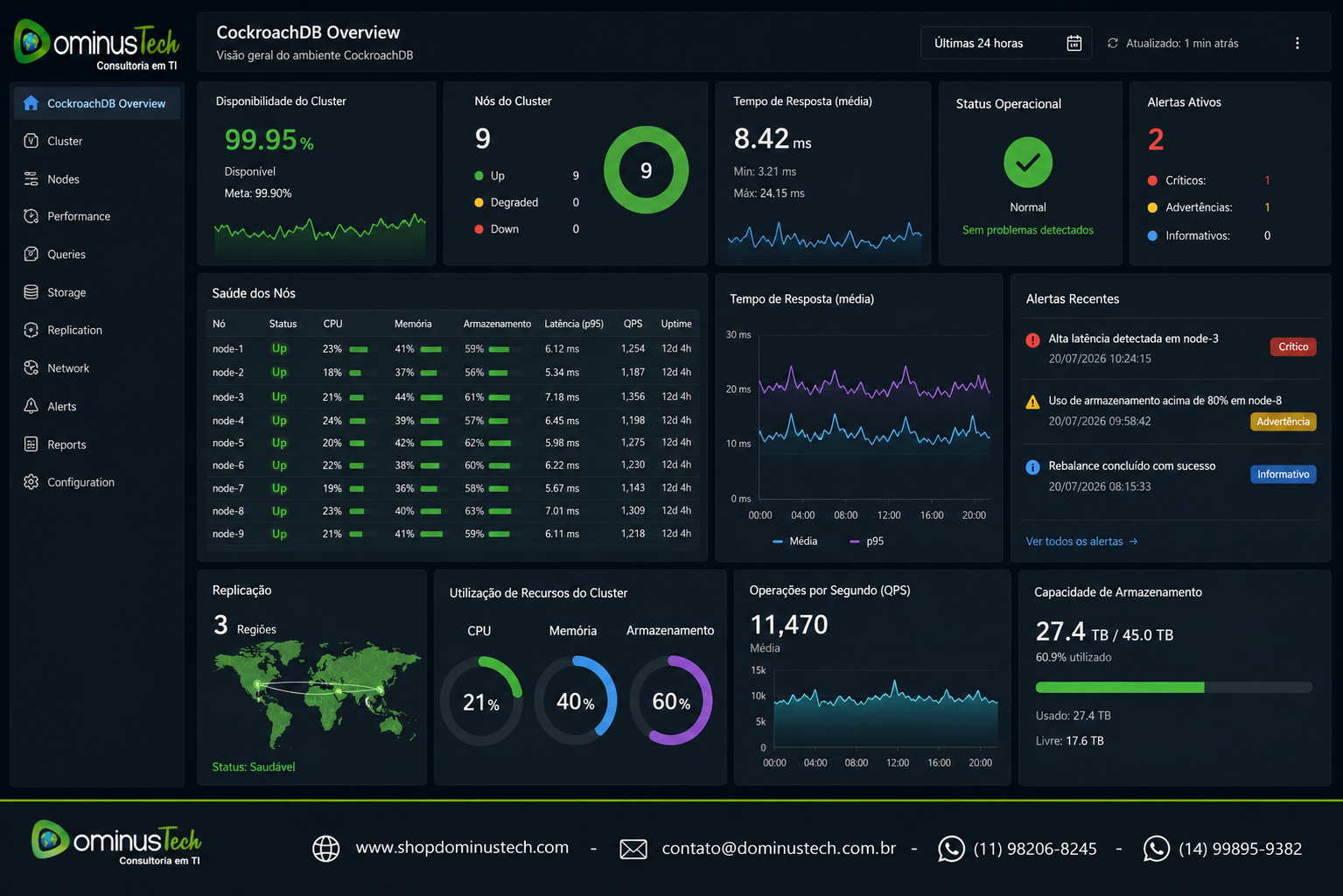Click red critical icon for node-3 alert

pos(1032,339)
